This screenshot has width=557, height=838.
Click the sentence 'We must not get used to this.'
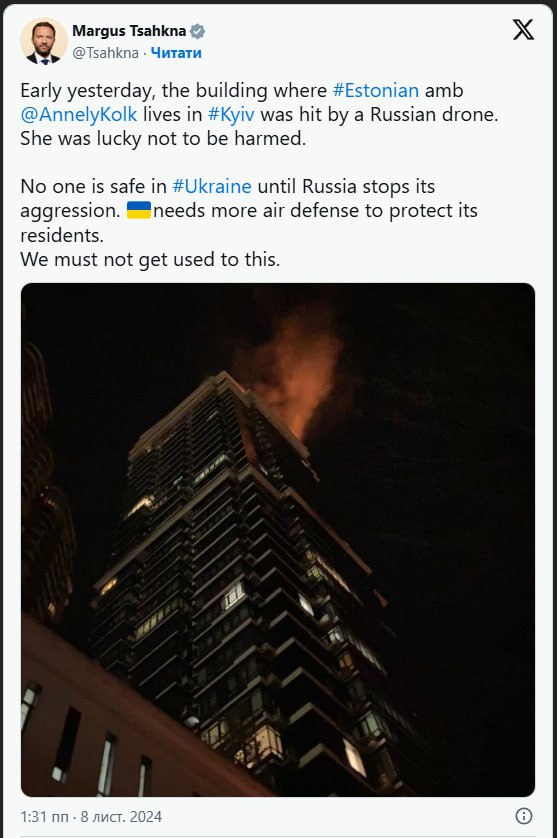[x=150, y=259]
